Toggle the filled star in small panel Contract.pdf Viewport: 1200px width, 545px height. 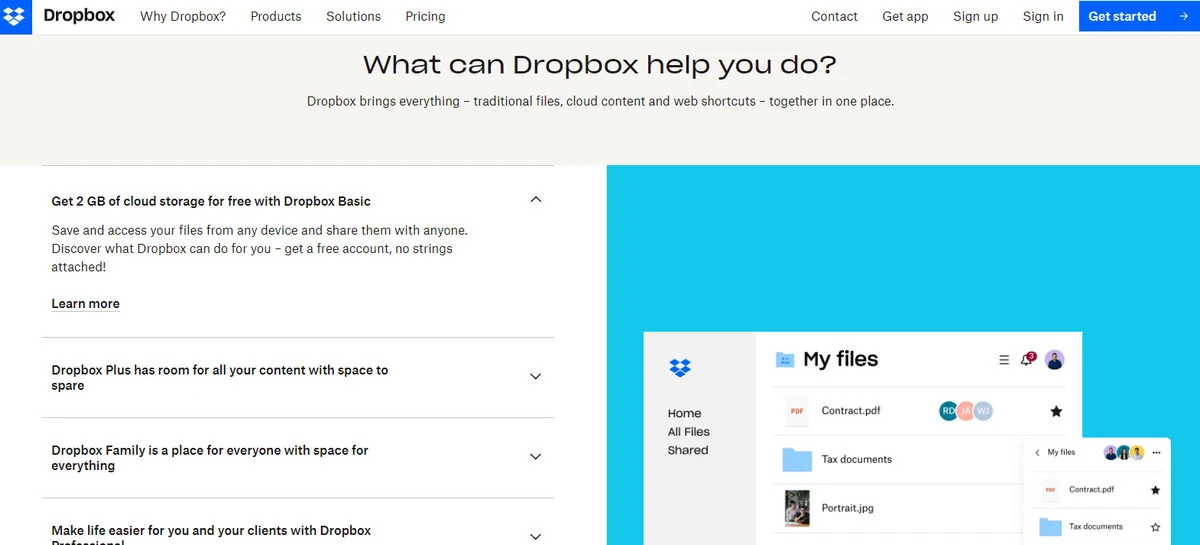[1155, 490]
